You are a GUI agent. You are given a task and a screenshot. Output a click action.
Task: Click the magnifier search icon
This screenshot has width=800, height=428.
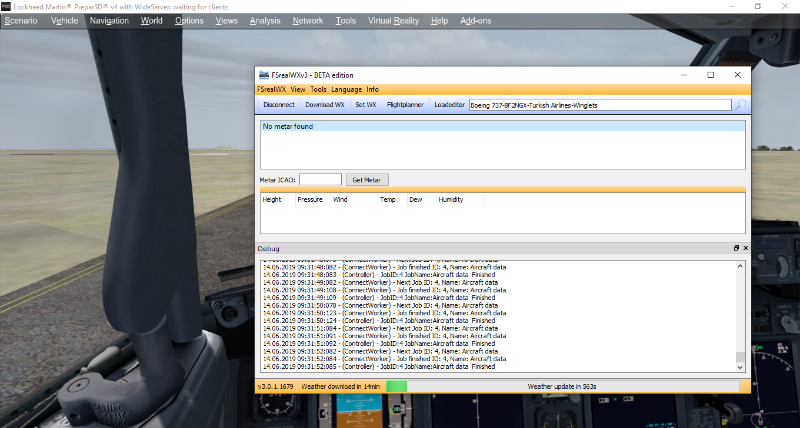[x=740, y=105]
